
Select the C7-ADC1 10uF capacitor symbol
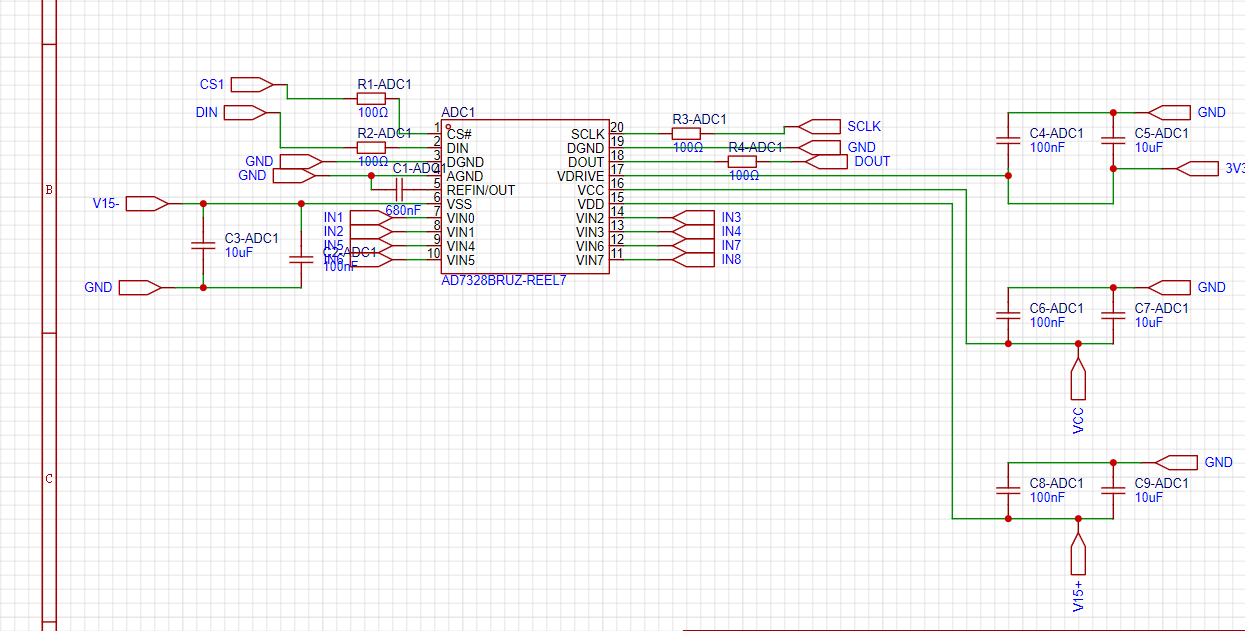pyautogui.click(x=1113, y=315)
